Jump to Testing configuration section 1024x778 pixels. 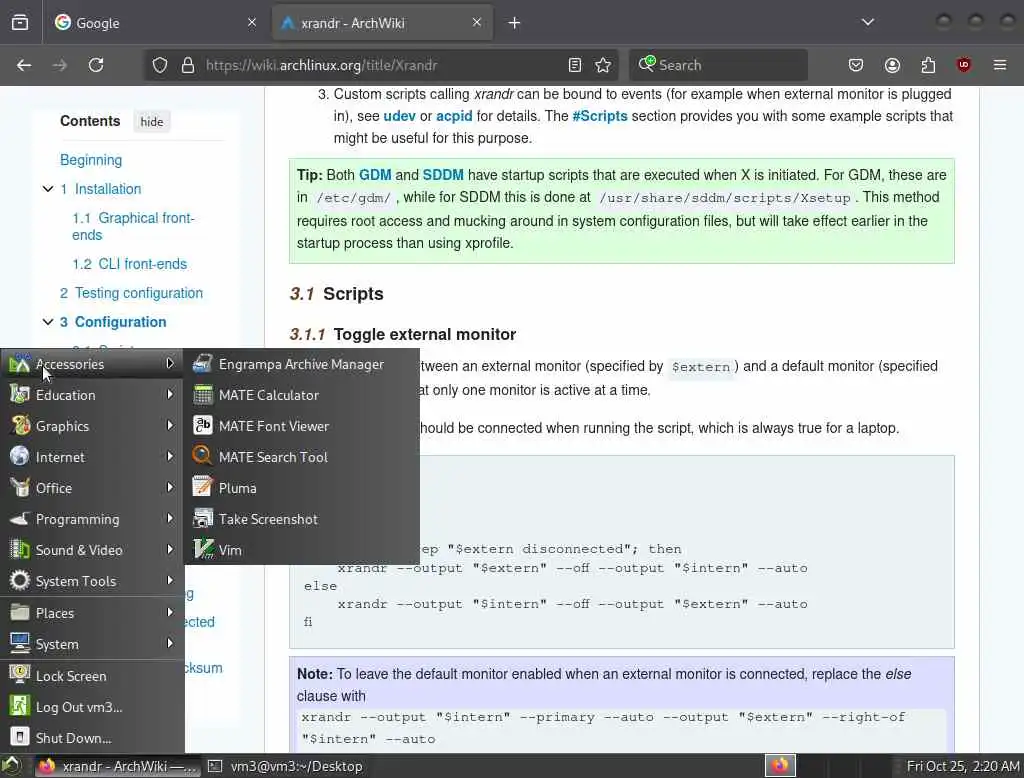pyautogui.click(x=131, y=293)
